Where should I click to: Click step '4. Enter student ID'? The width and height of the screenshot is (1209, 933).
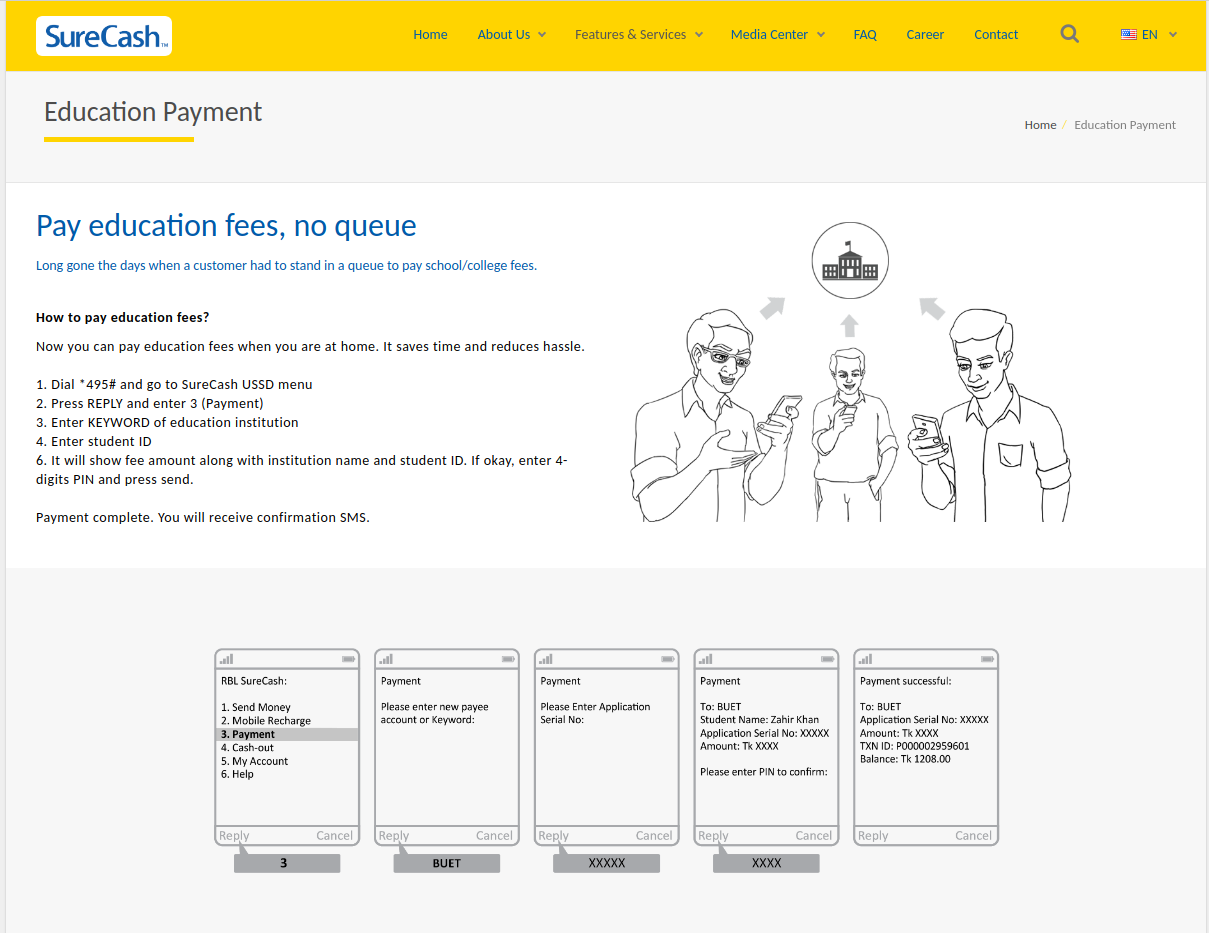coord(94,441)
